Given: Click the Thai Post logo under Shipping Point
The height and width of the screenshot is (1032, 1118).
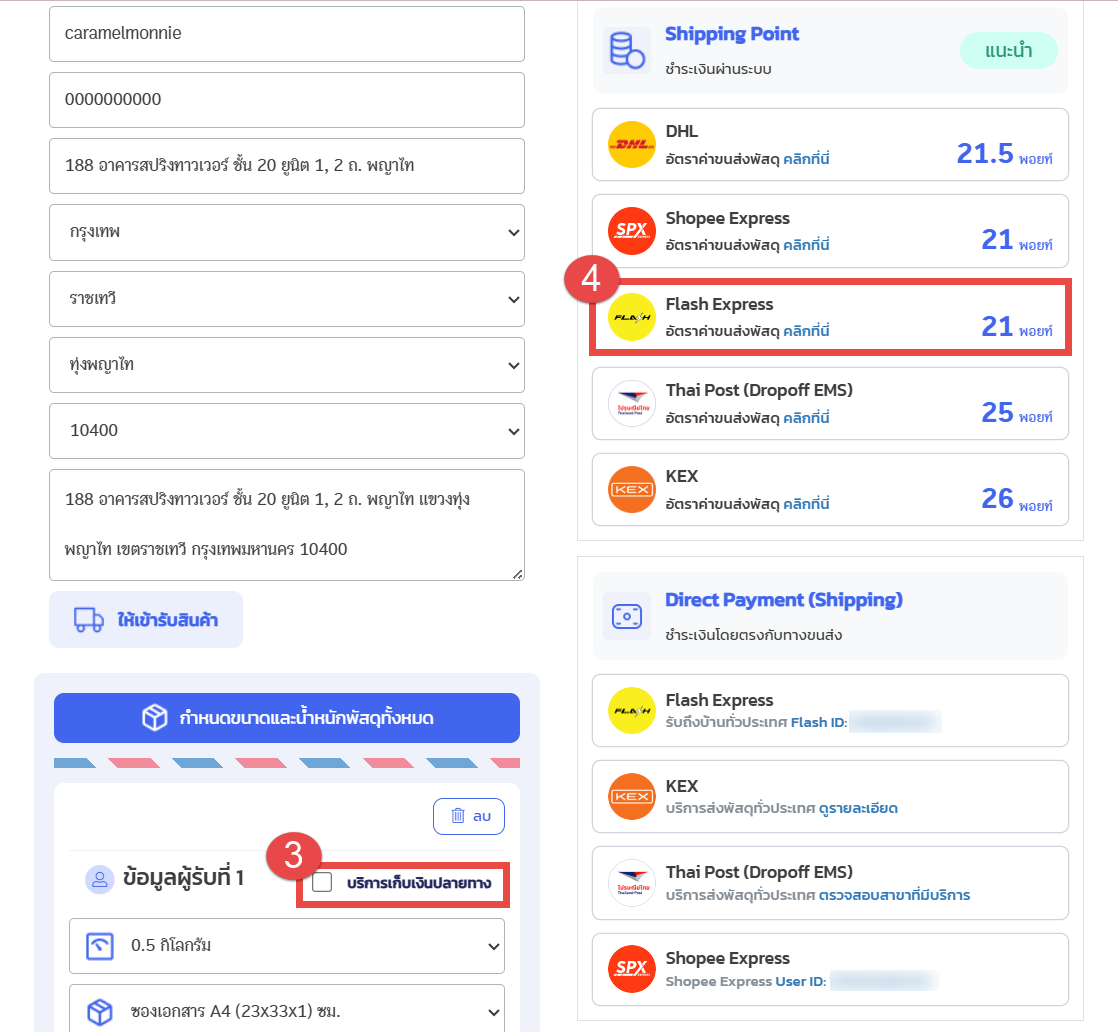Looking at the screenshot, I should pos(631,404).
